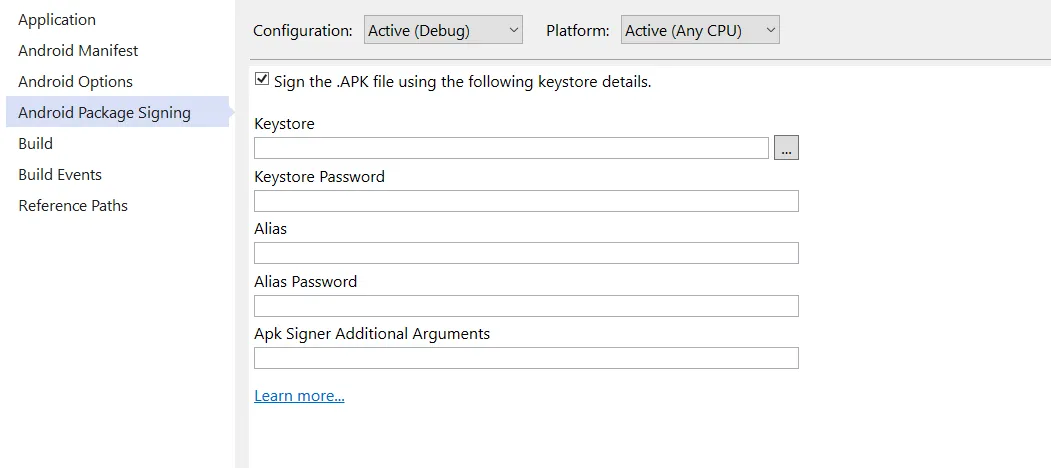Show the Reference Paths tab

pos(73,206)
